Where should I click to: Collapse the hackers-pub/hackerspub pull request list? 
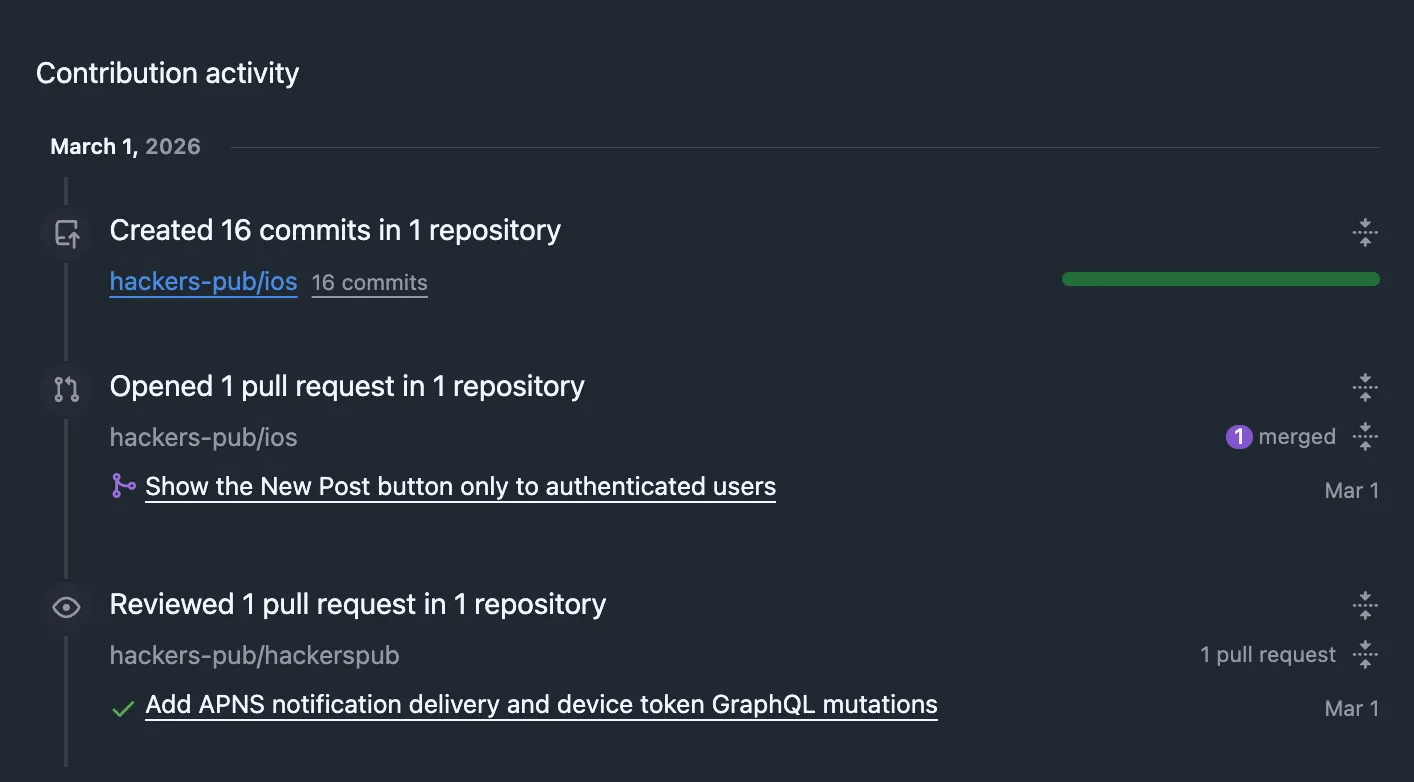pos(1364,655)
